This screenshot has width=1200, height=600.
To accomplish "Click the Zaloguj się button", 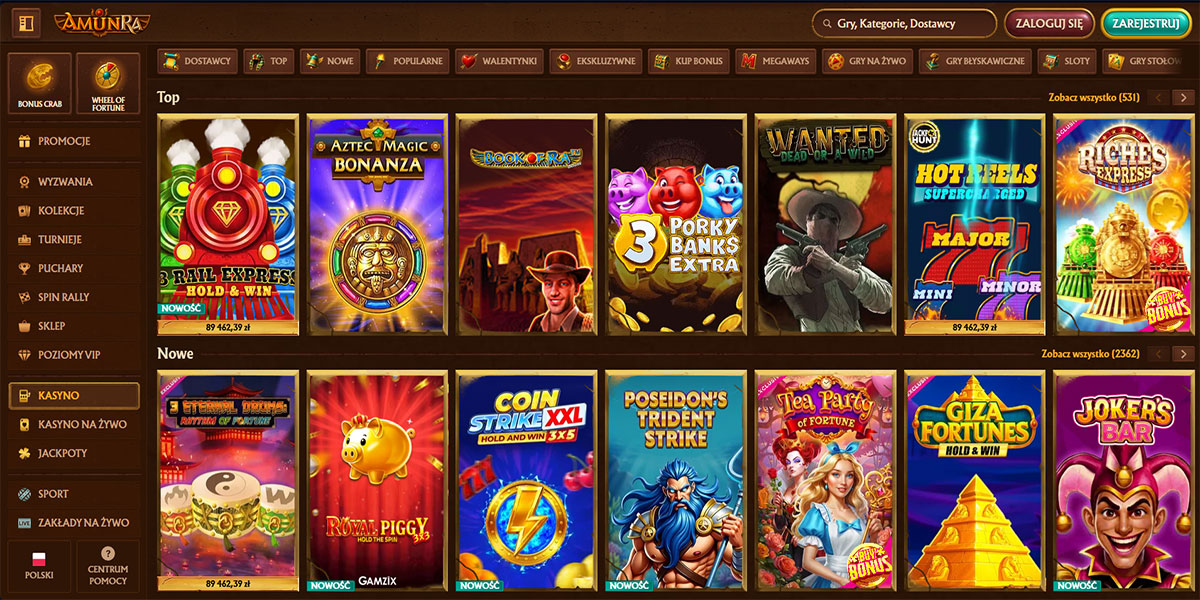I will click(x=1049, y=23).
